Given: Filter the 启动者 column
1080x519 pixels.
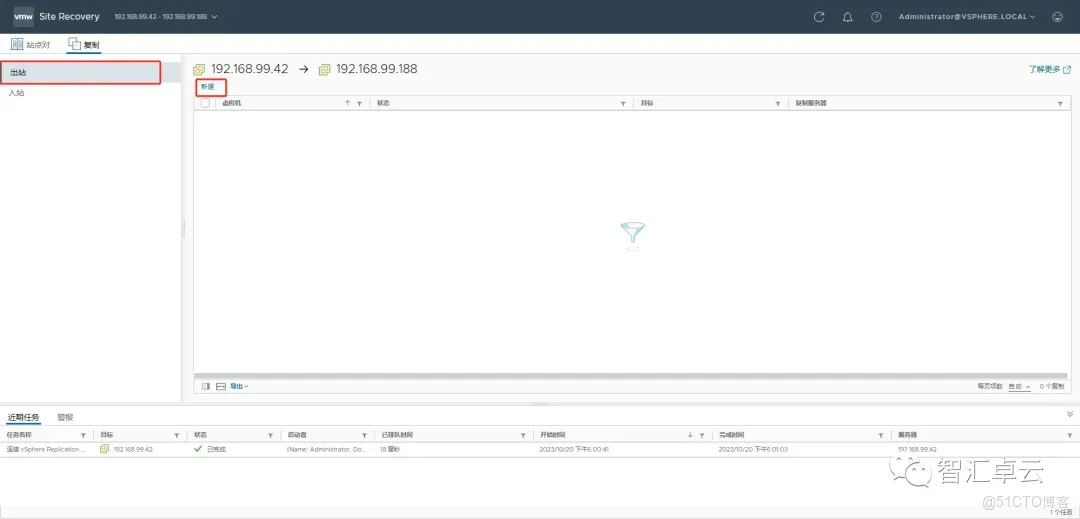Looking at the screenshot, I should [x=364, y=435].
